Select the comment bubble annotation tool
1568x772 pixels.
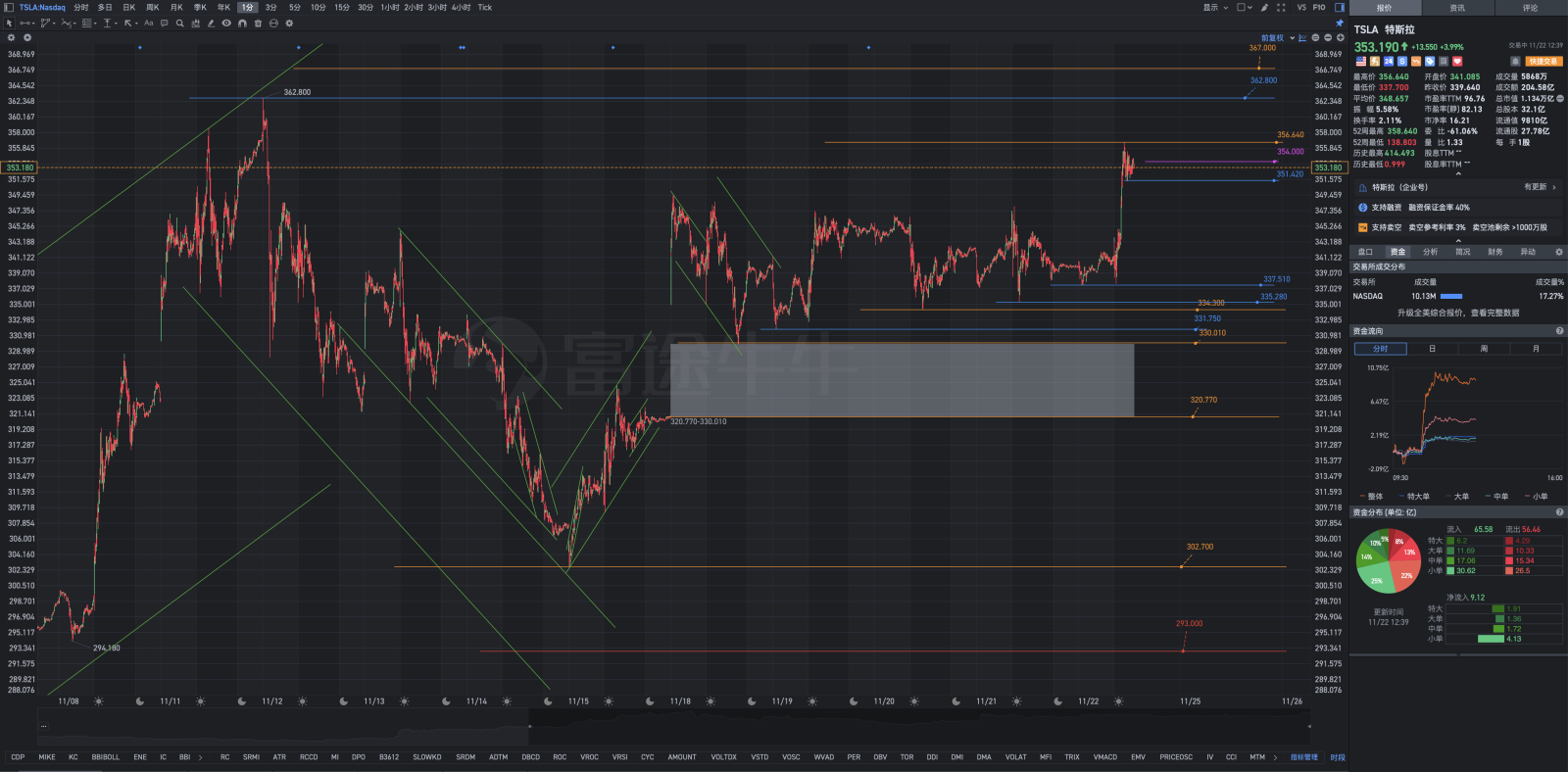pos(164,24)
